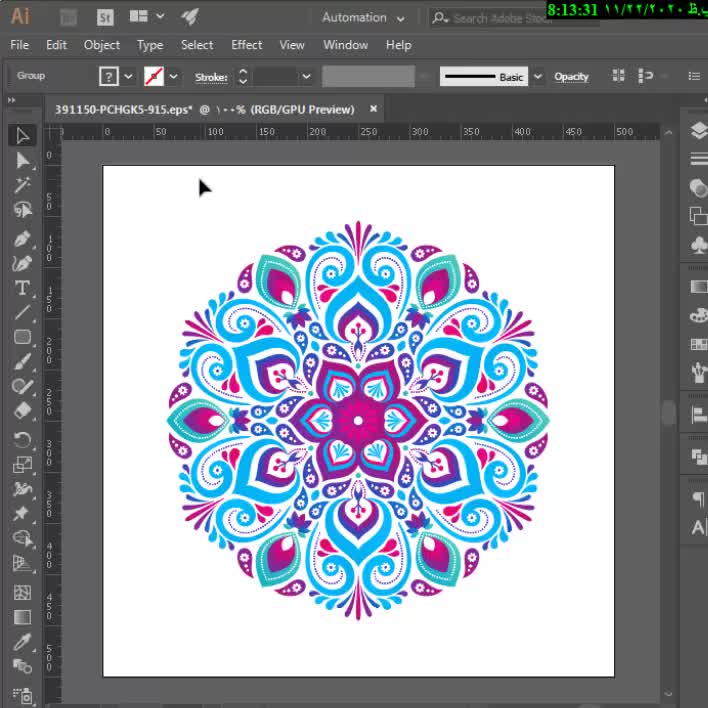Pick the Eyedropper tool

point(23,642)
